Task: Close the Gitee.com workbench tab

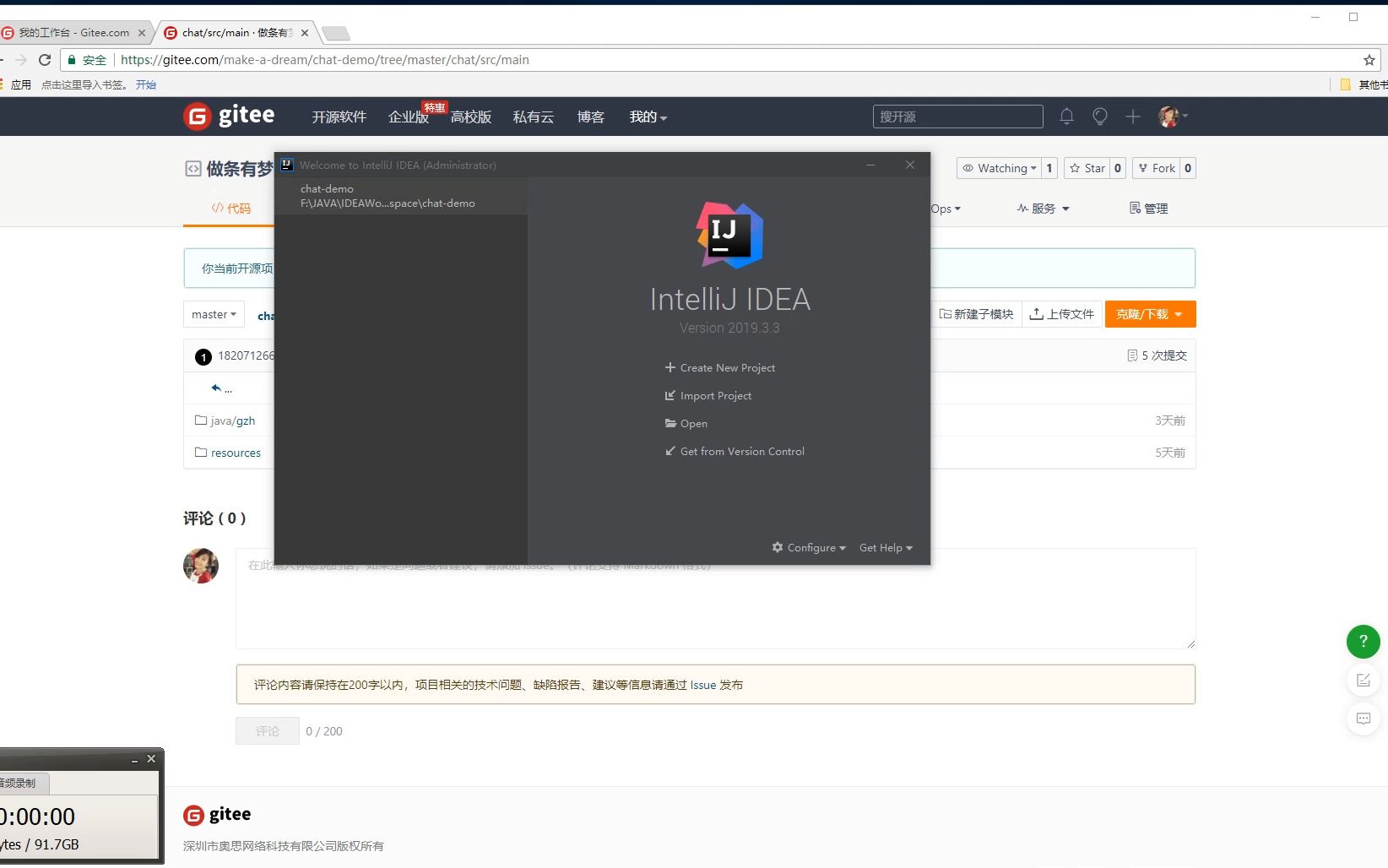Action: [x=141, y=33]
